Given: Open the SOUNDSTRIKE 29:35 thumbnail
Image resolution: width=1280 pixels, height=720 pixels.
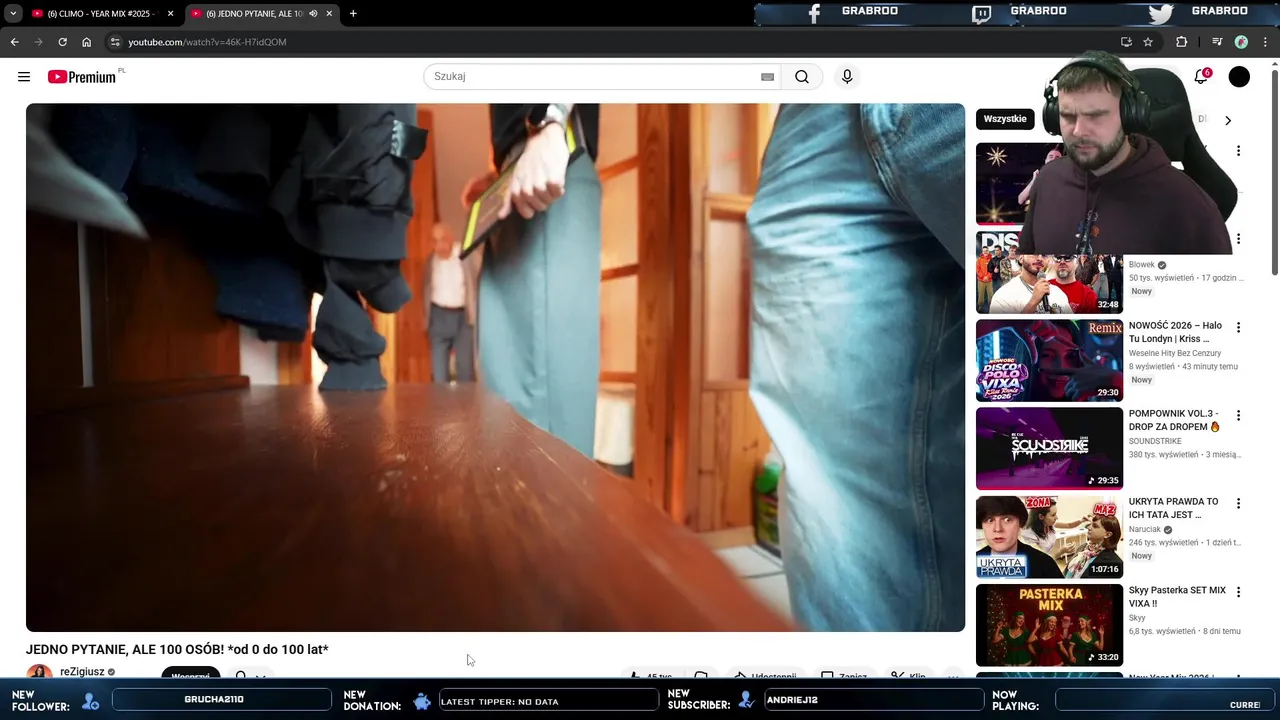Looking at the screenshot, I should click(1049, 449).
